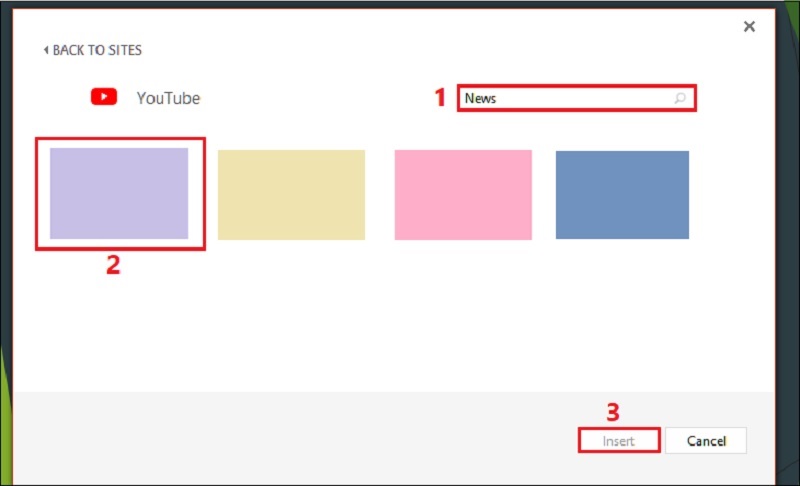800x486 pixels.
Task: Click the red number 3 annotation
Action: (x=614, y=411)
